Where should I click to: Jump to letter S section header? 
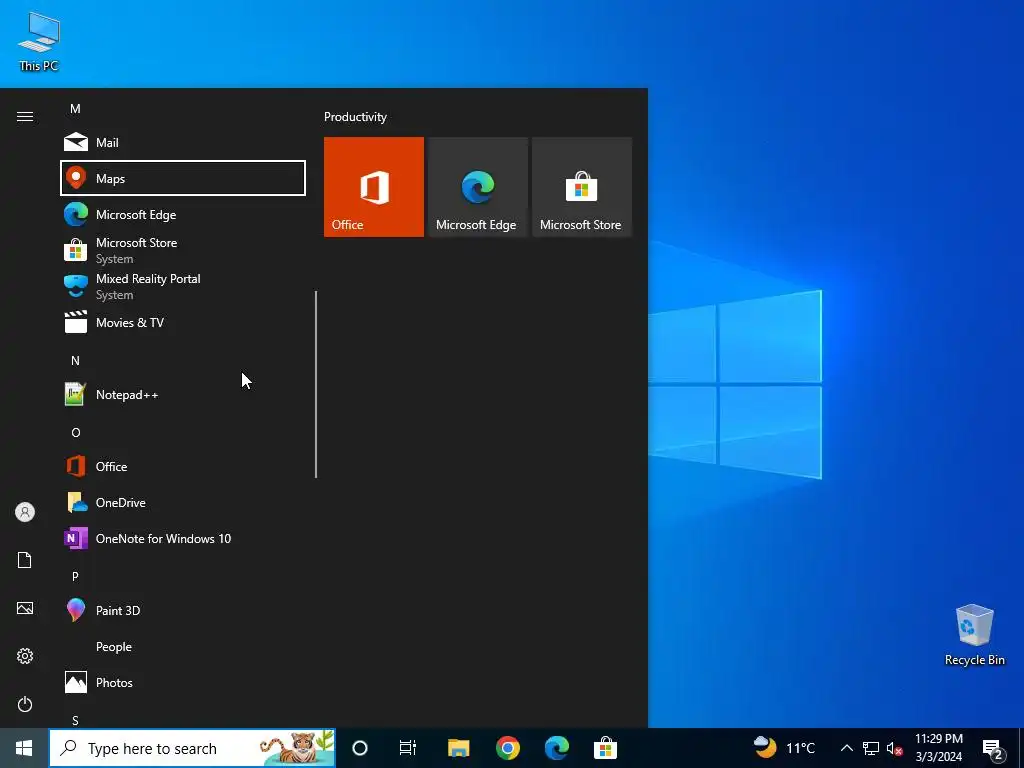75,720
